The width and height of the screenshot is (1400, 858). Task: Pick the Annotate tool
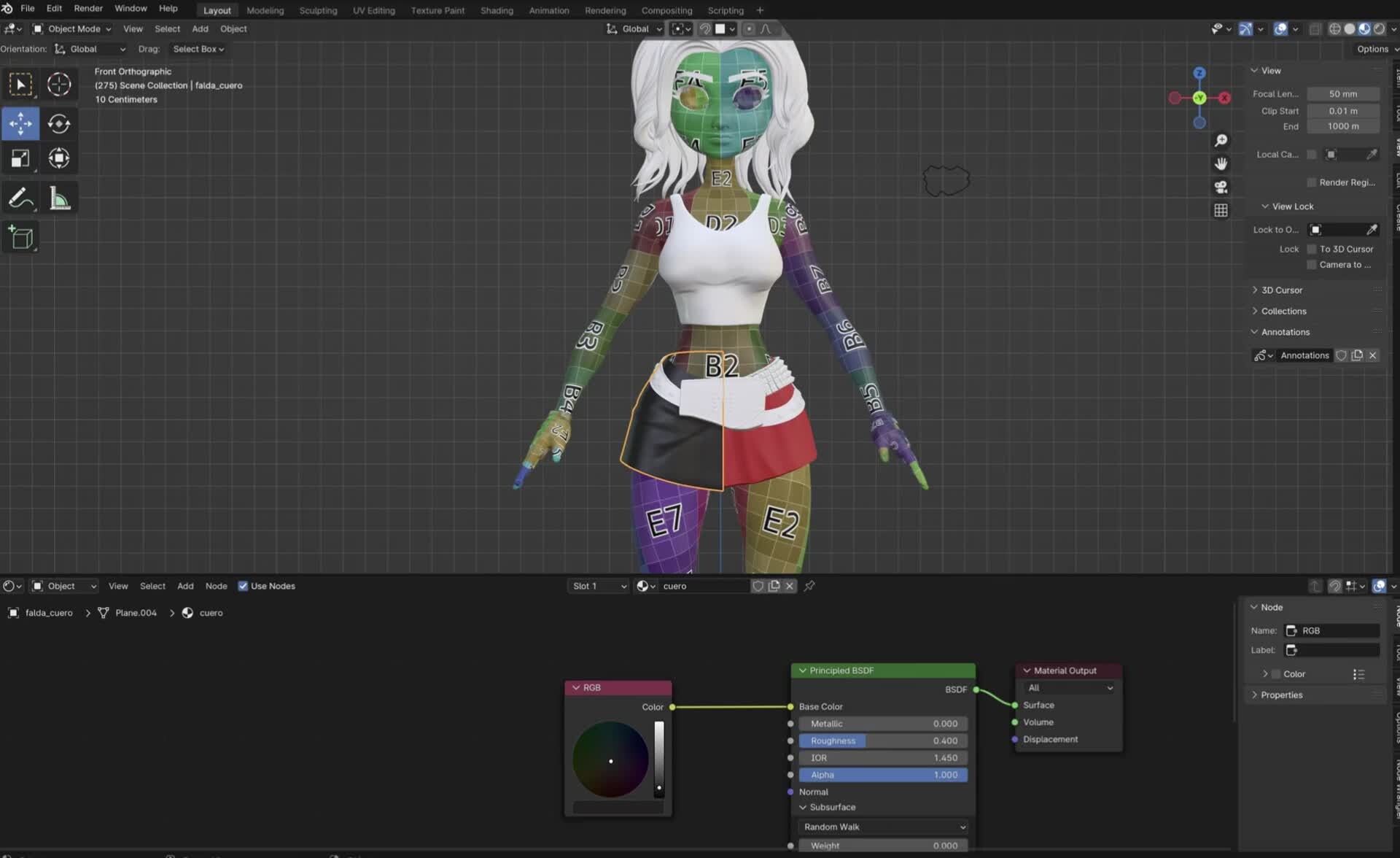click(20, 197)
